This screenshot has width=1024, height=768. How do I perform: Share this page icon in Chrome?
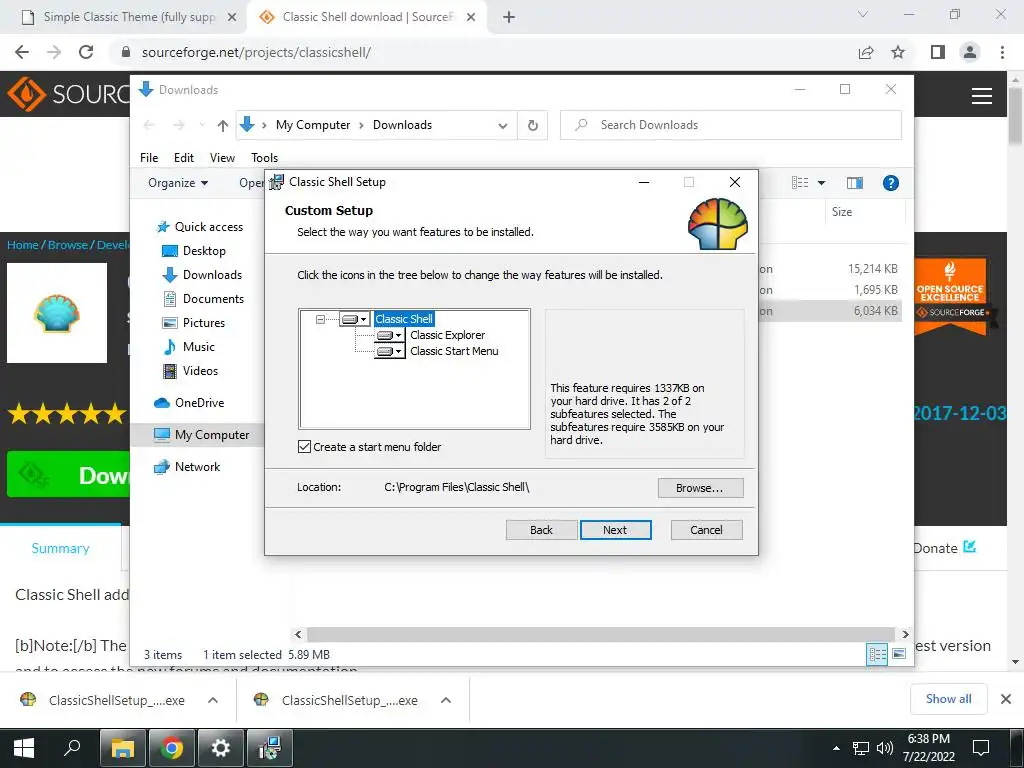pyautogui.click(x=866, y=52)
